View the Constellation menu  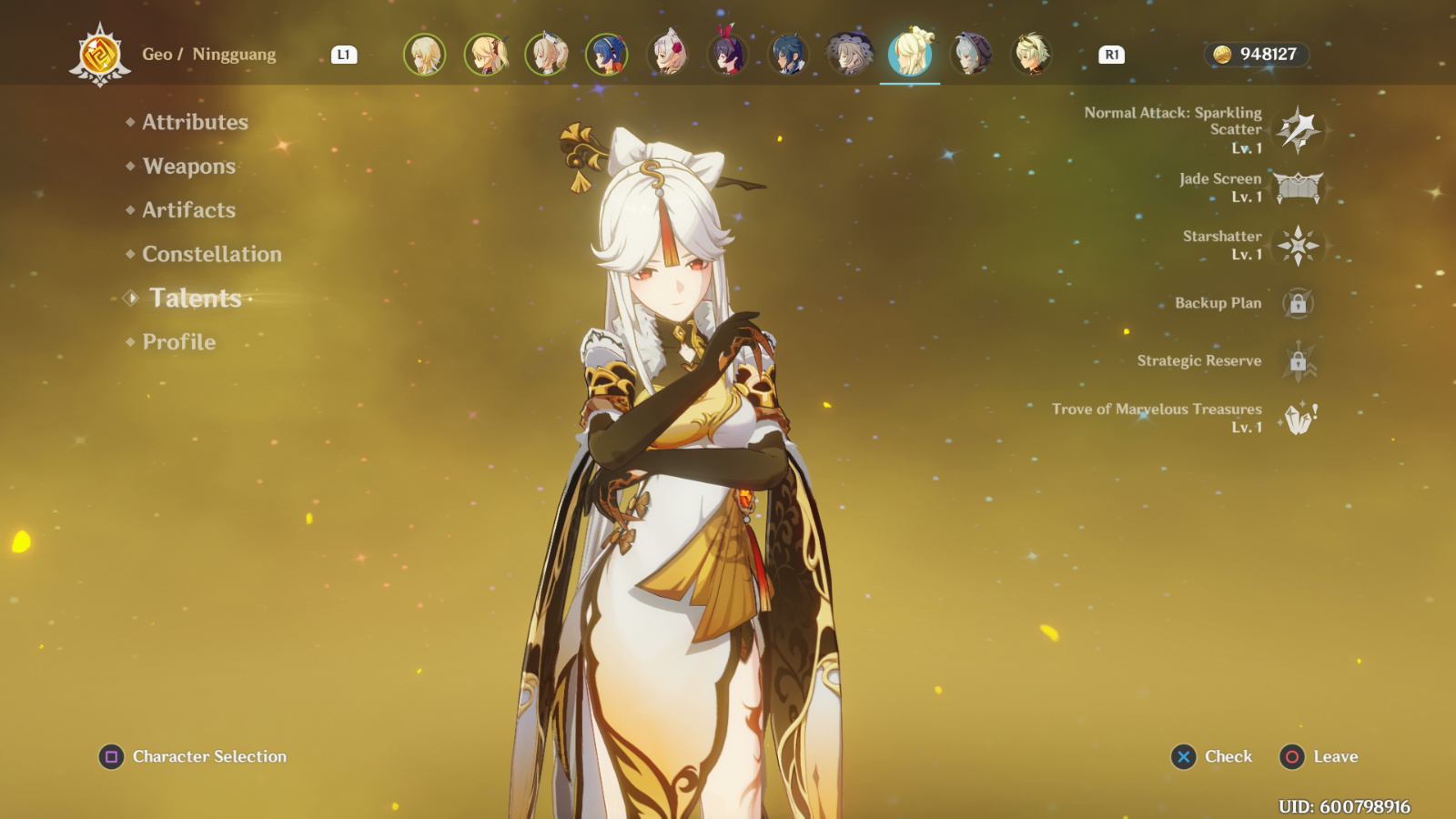coord(211,254)
